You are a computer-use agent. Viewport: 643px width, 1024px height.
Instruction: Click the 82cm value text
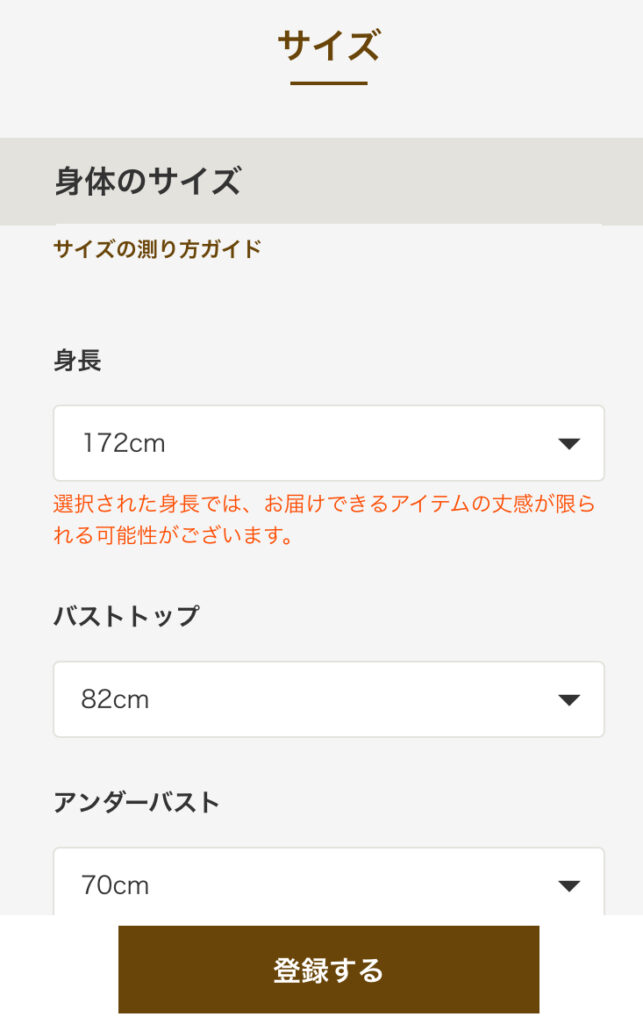[x=115, y=699]
